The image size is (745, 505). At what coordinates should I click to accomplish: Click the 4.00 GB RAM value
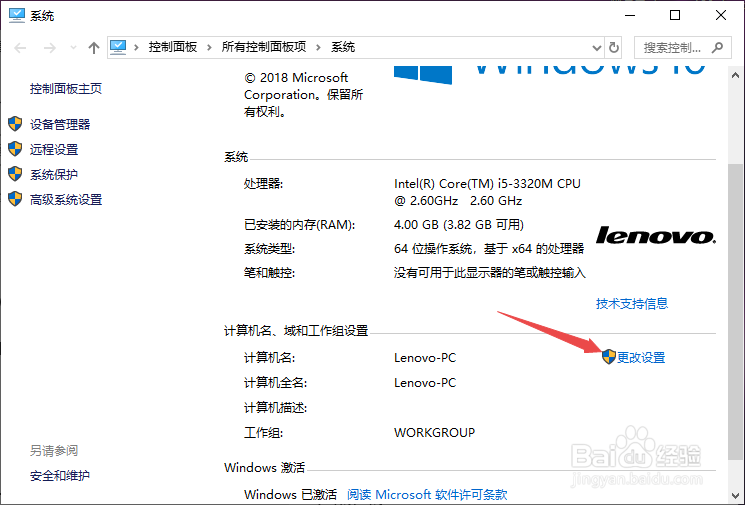coord(459,225)
